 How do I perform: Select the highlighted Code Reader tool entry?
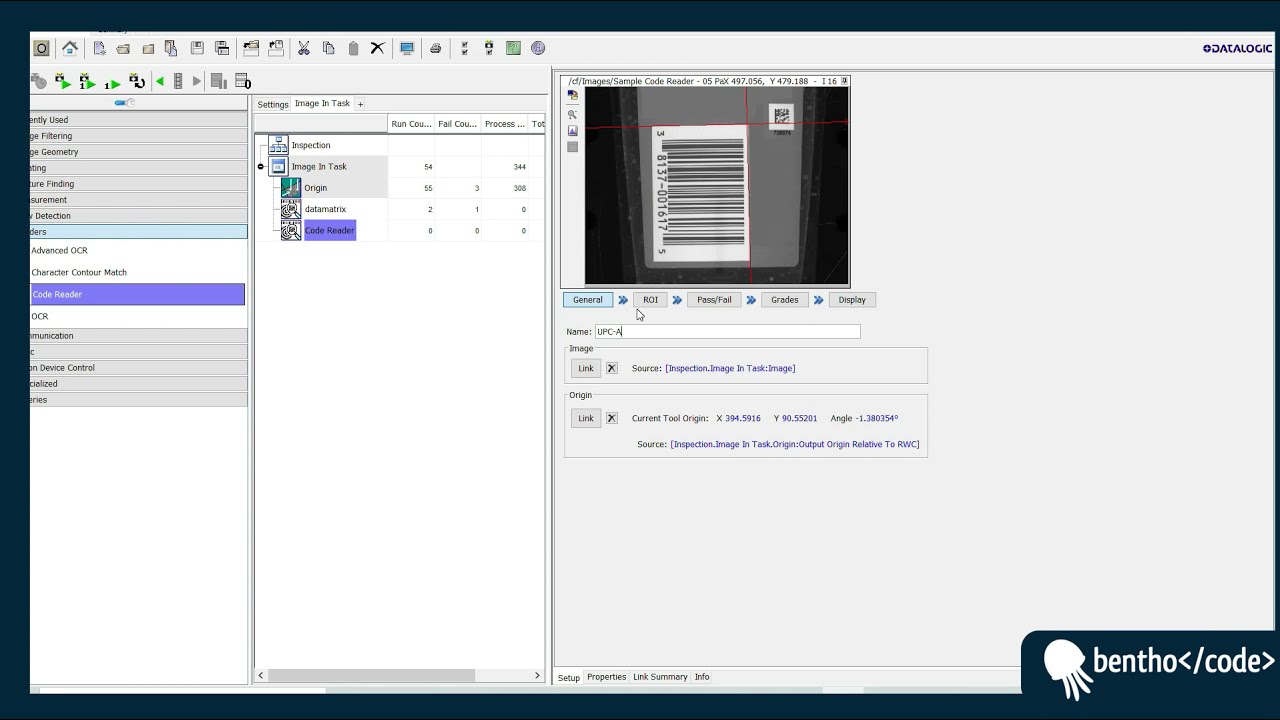tap(138, 294)
